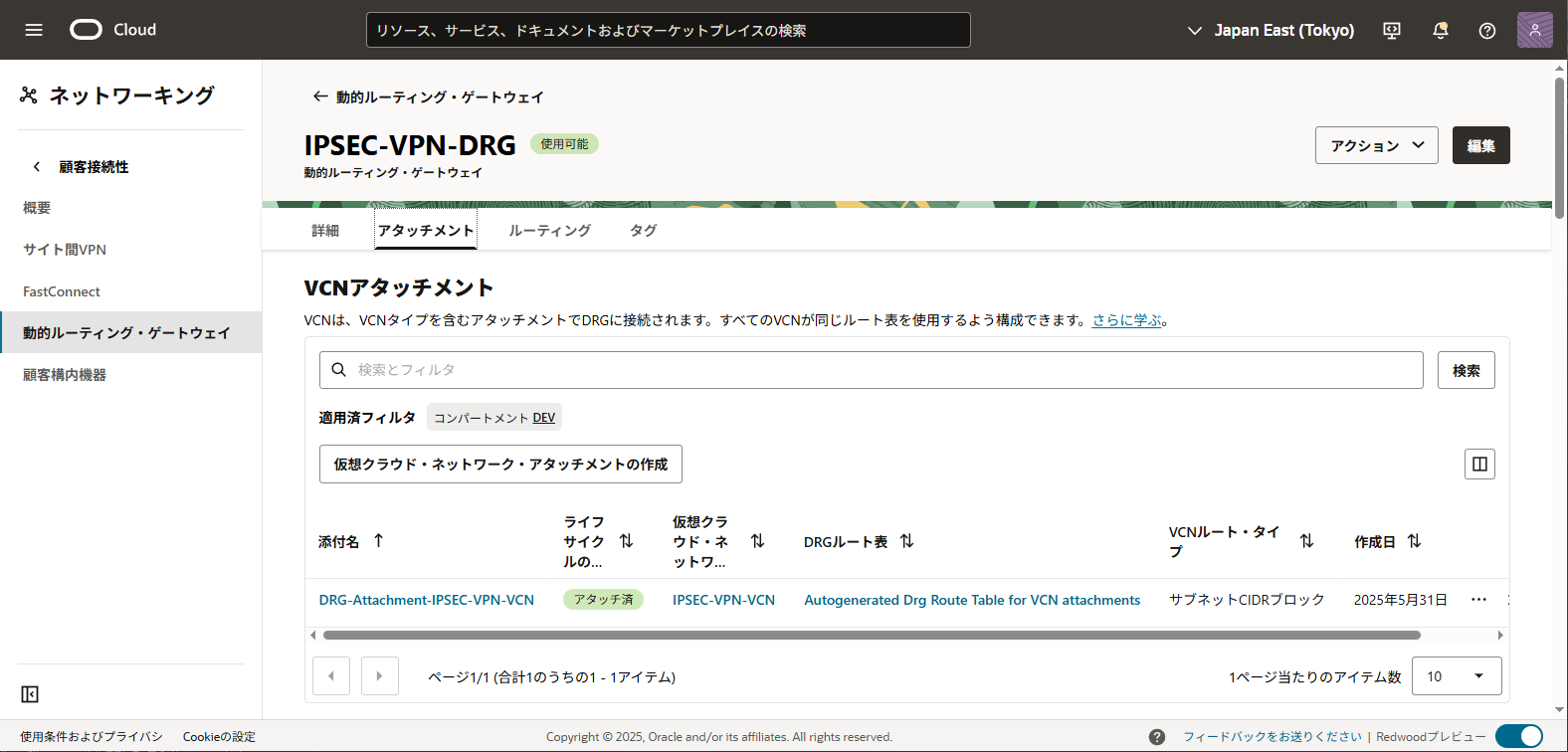Click the アタッチ済 status badge
The image size is (1568, 752).
pos(604,600)
